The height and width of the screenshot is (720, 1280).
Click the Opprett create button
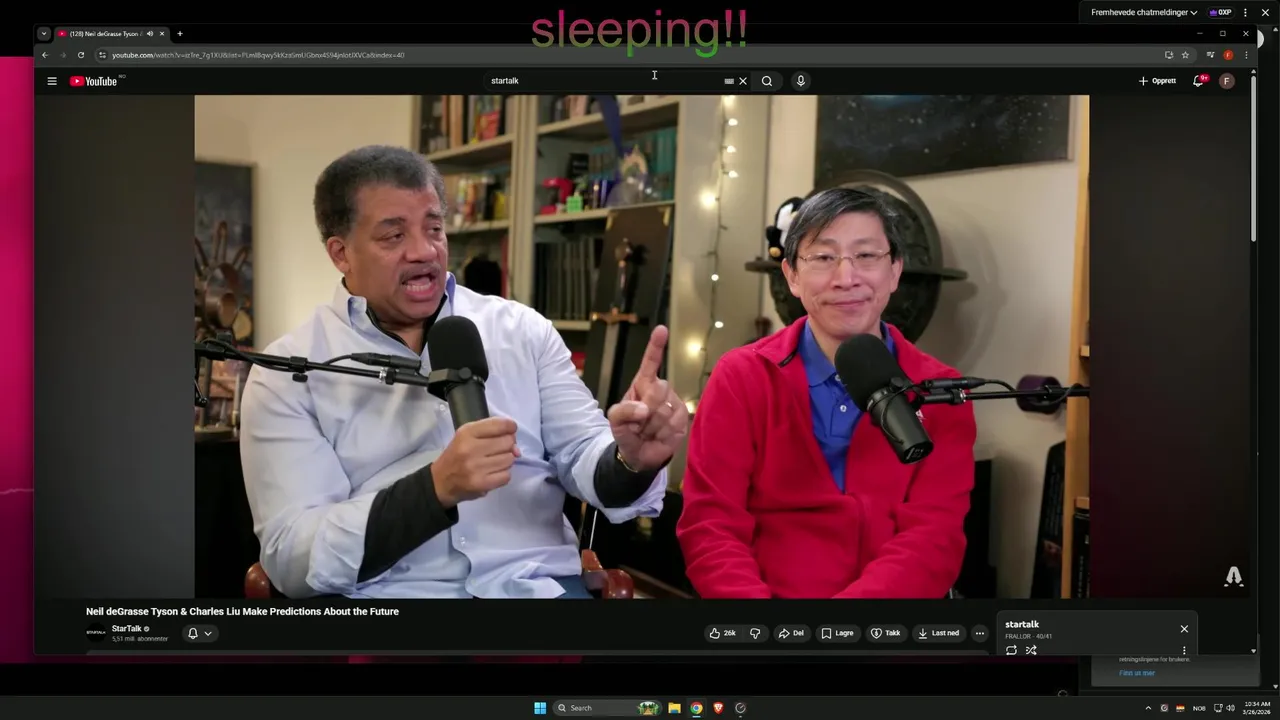click(1157, 81)
